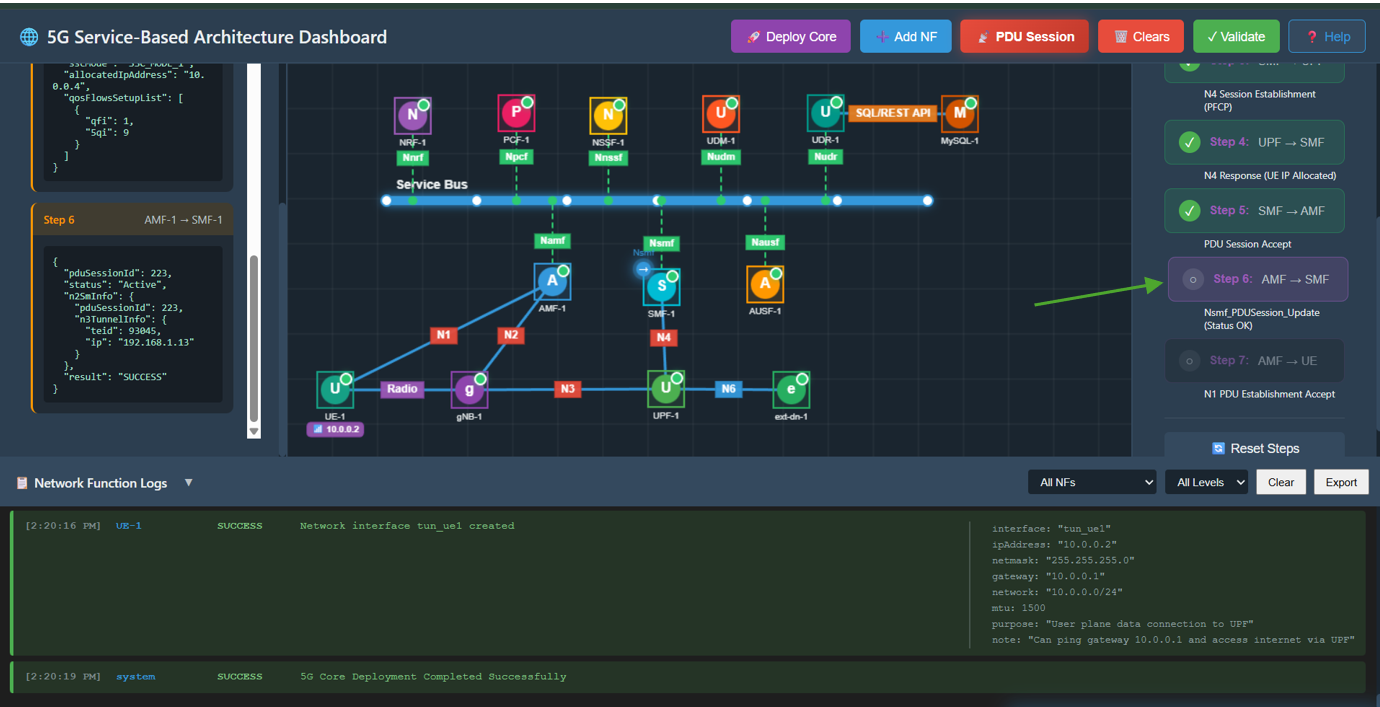Click the left panel scrollbar down arrow
This screenshot has height=707, width=1380.
[x=254, y=431]
